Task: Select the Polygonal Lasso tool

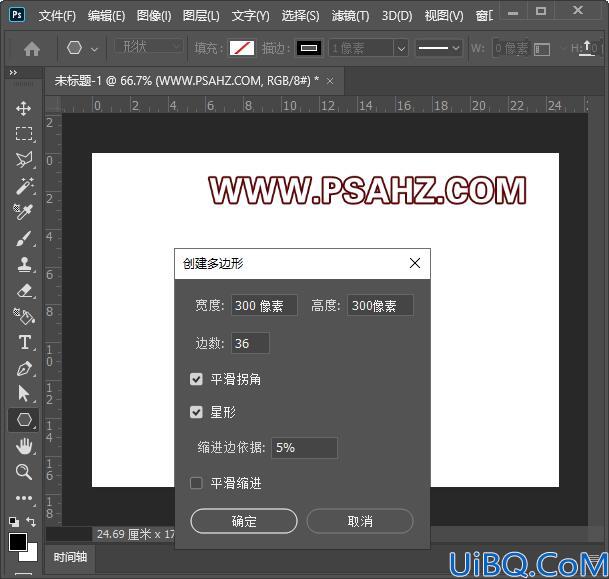Action: point(24,160)
